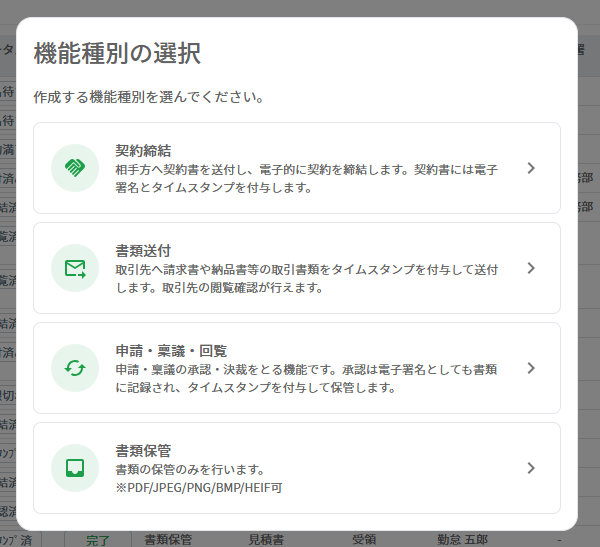The width and height of the screenshot is (600, 547).
Task: Click the 書類送付 description about 取引先
Action: (x=307, y=278)
